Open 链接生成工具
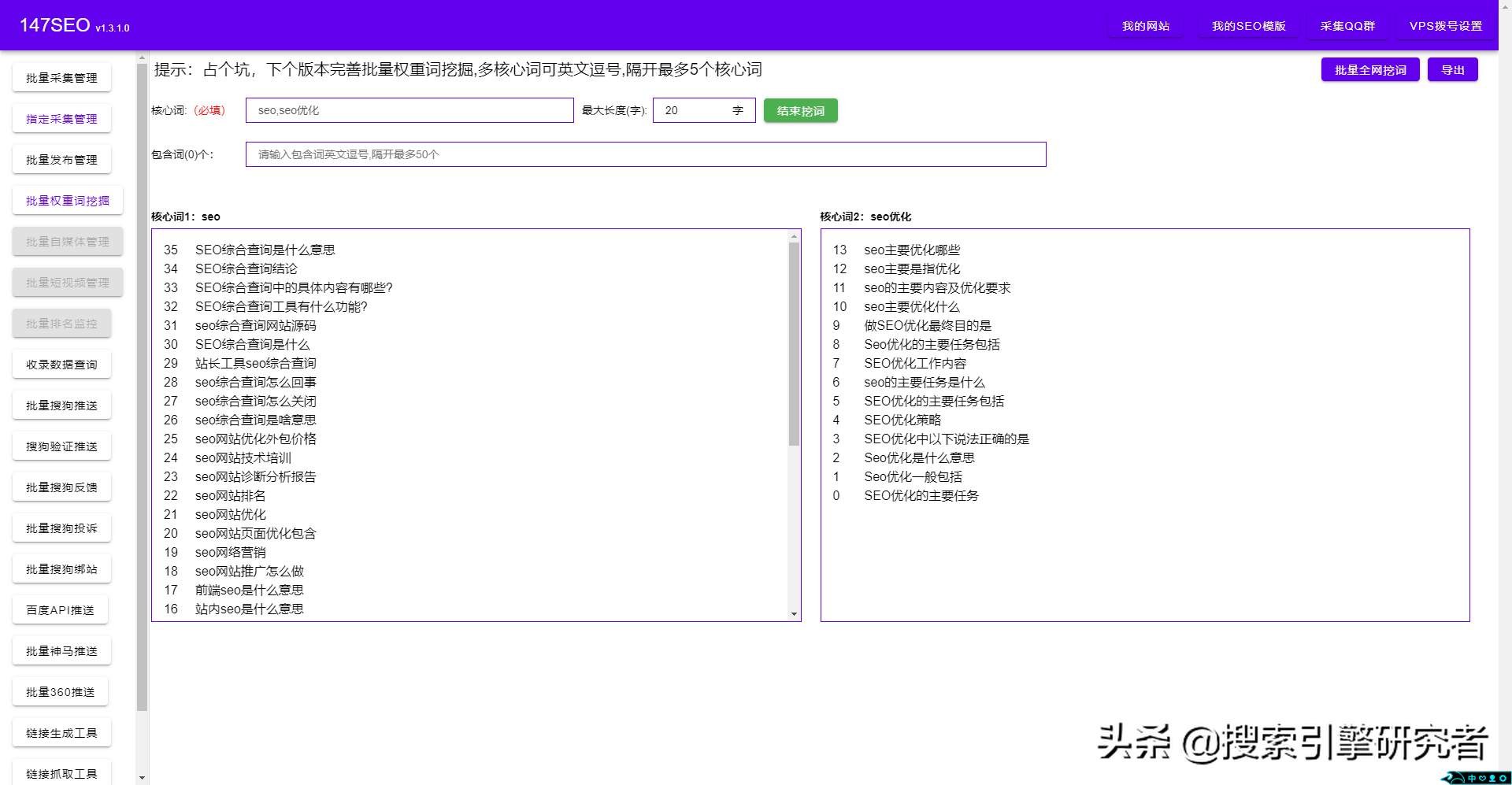 coord(61,732)
